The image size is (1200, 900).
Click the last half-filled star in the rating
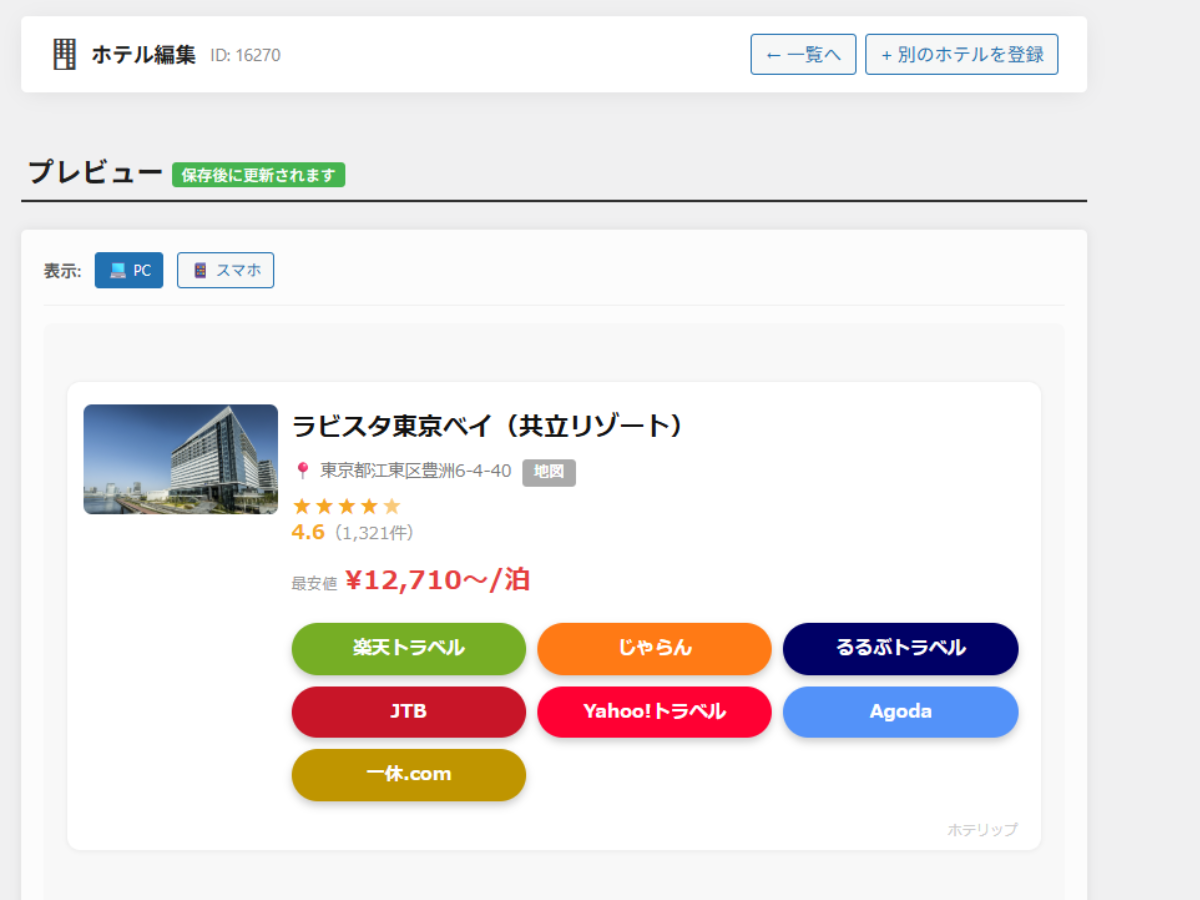tap(391, 506)
